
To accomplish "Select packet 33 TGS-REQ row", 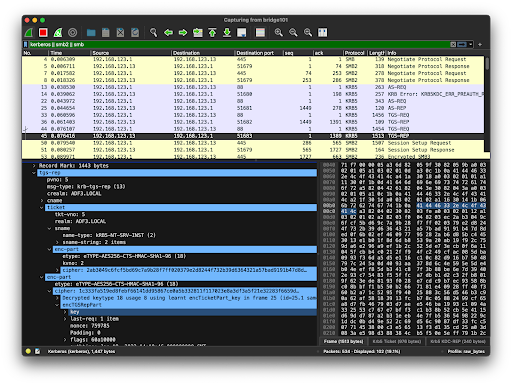I will click(x=253, y=115).
